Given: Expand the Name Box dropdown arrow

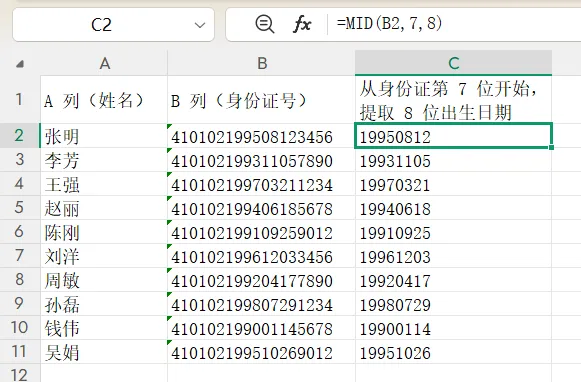Looking at the screenshot, I should [x=200, y=25].
